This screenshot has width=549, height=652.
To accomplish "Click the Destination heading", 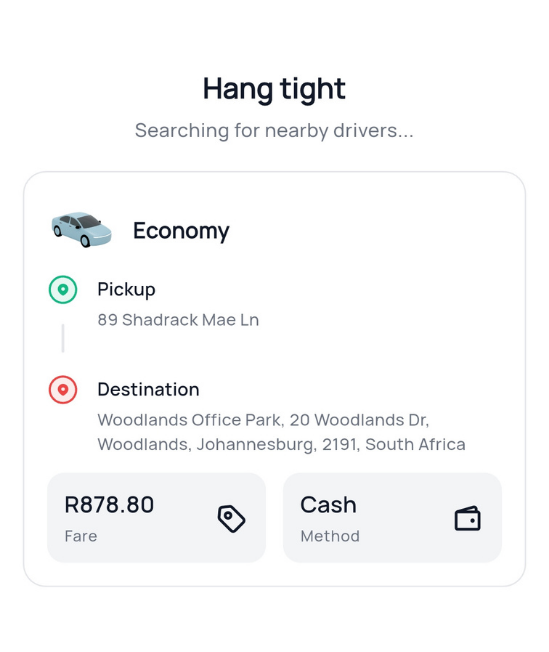I will click(x=148, y=390).
